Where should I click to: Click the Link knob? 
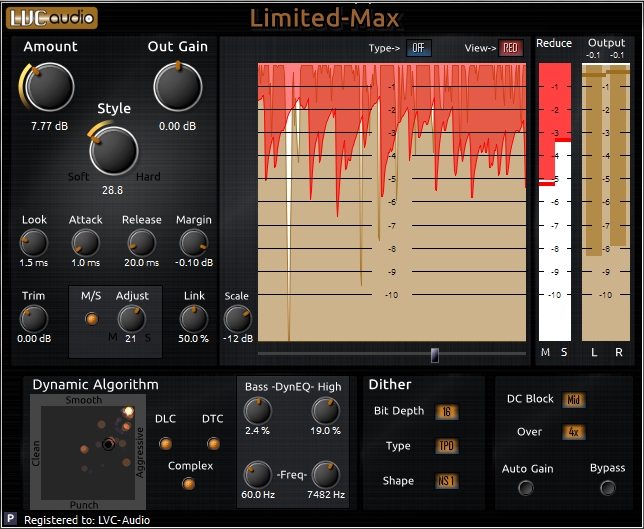tap(193, 319)
